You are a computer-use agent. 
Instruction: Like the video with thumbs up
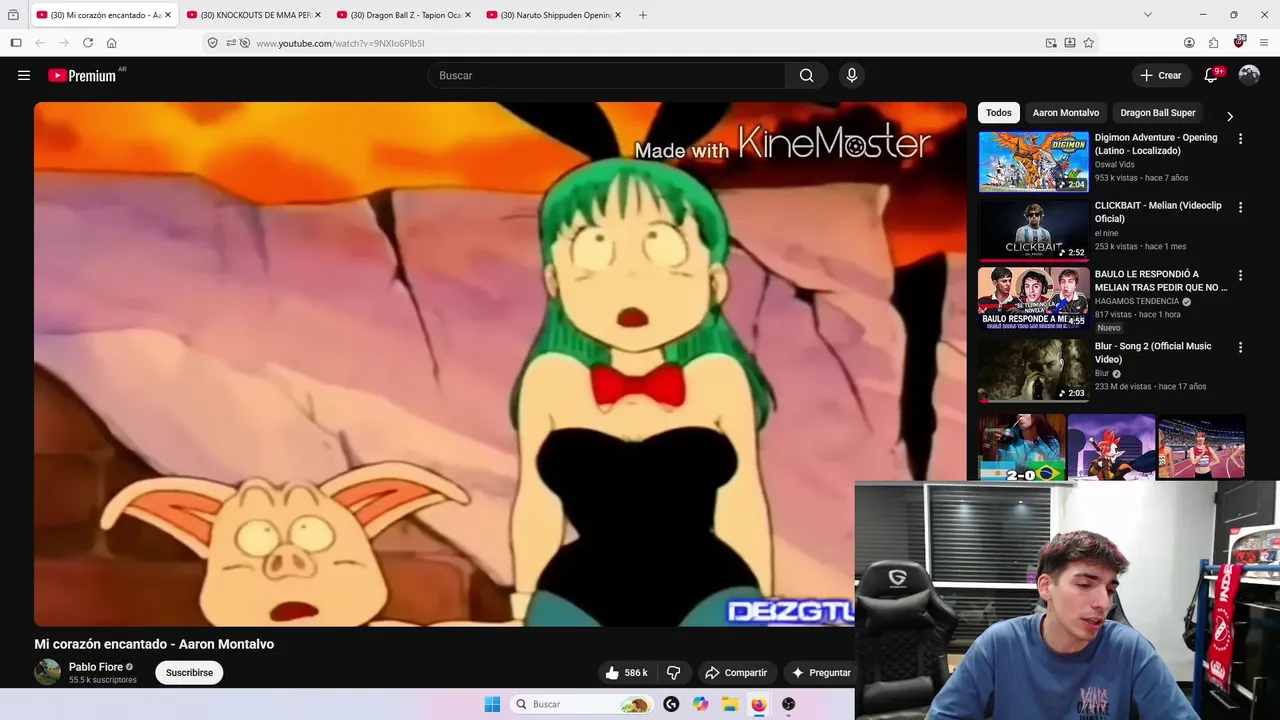[626, 673]
